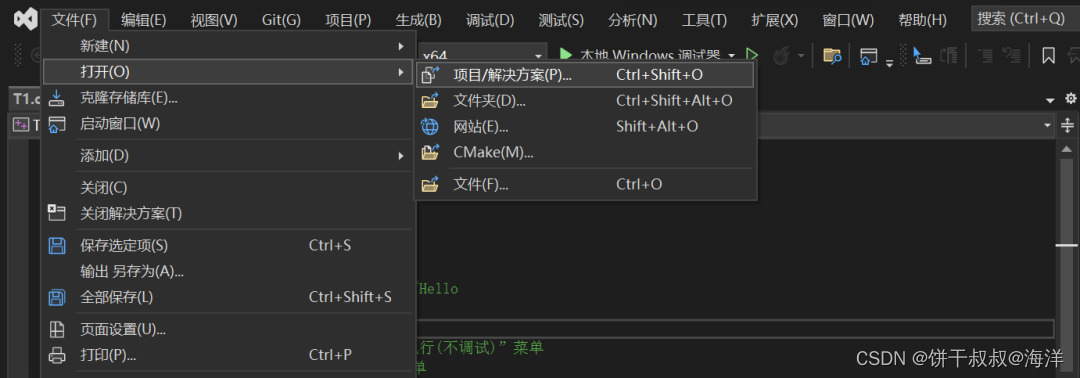
Task: Open the 调试(D) menu
Action: point(490,20)
